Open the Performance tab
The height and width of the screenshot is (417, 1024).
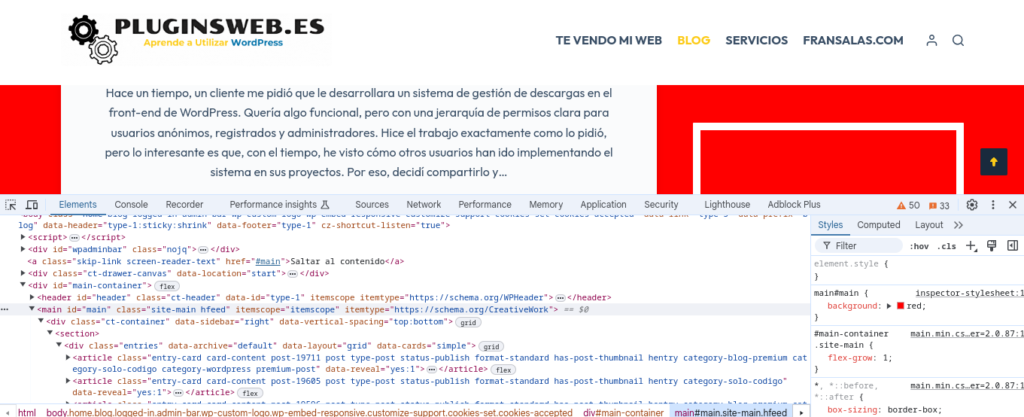point(485,205)
